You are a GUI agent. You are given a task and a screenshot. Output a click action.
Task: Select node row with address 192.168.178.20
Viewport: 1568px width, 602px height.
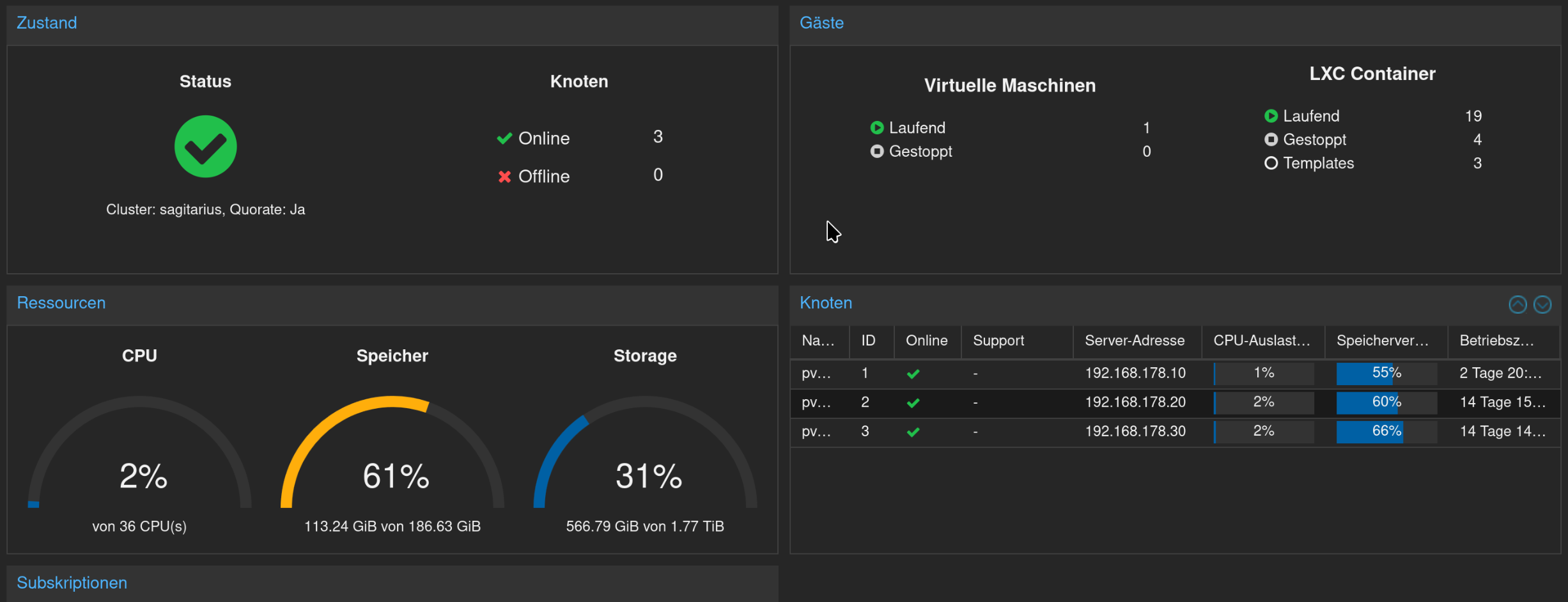point(1135,402)
